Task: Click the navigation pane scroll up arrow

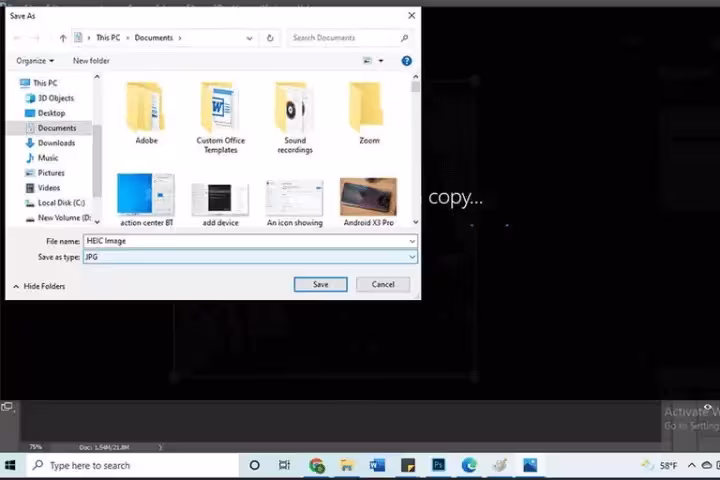Action: point(97,77)
